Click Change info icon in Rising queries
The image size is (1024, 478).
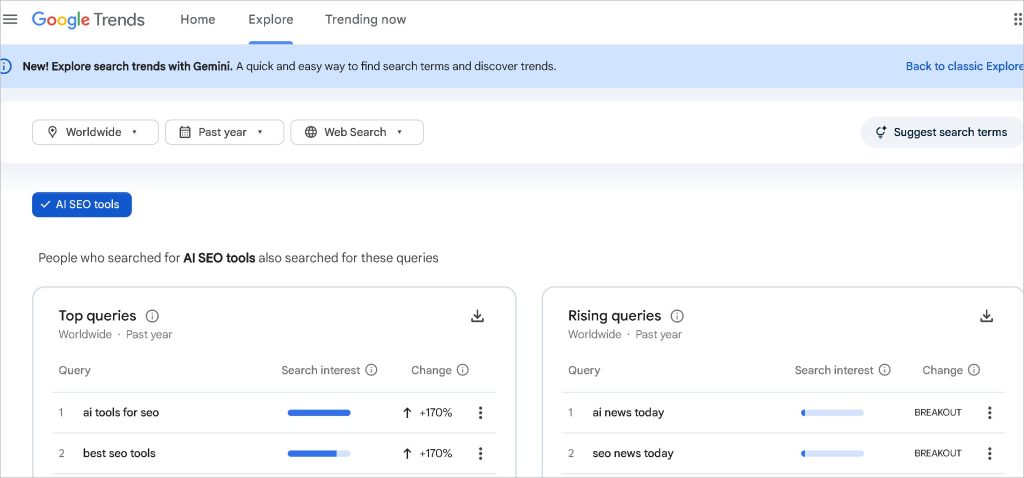coord(974,370)
